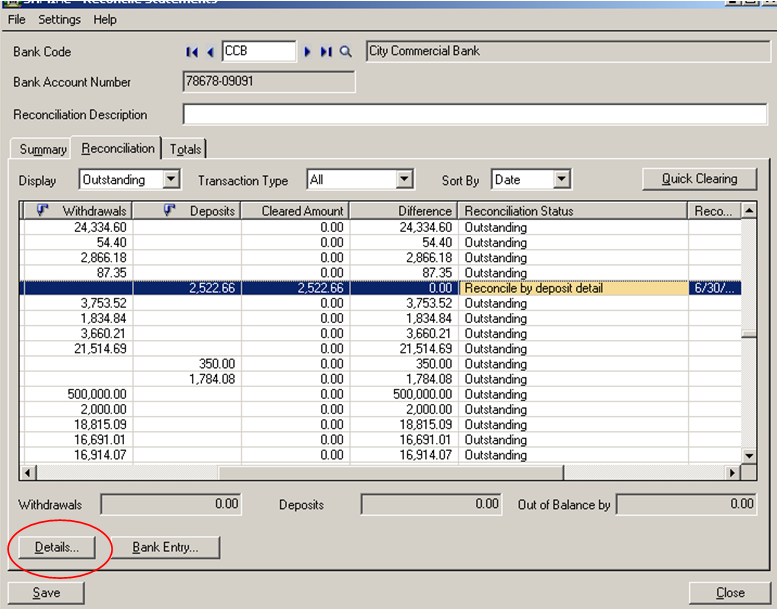Select the 24,334.60 withdrawal cell
Viewport: 777px width, 610px height.
click(78, 227)
